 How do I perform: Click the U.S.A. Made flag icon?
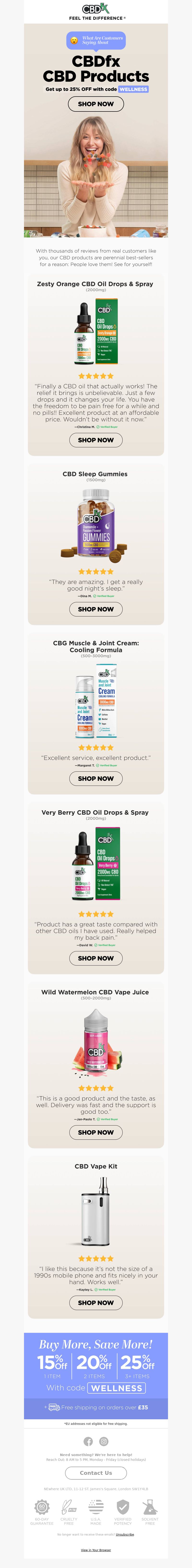click(96, 1507)
